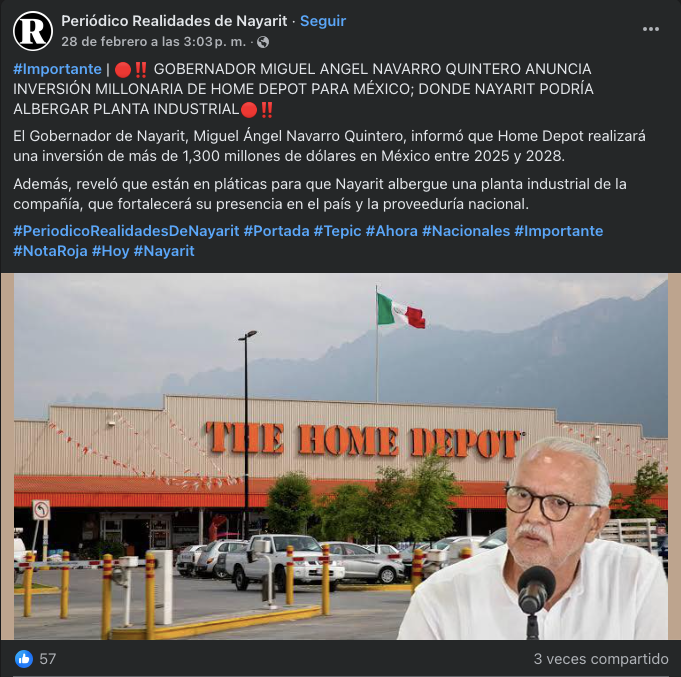Open the #PeriodicoRealidadesDeNayarit hashtag

tap(126, 231)
